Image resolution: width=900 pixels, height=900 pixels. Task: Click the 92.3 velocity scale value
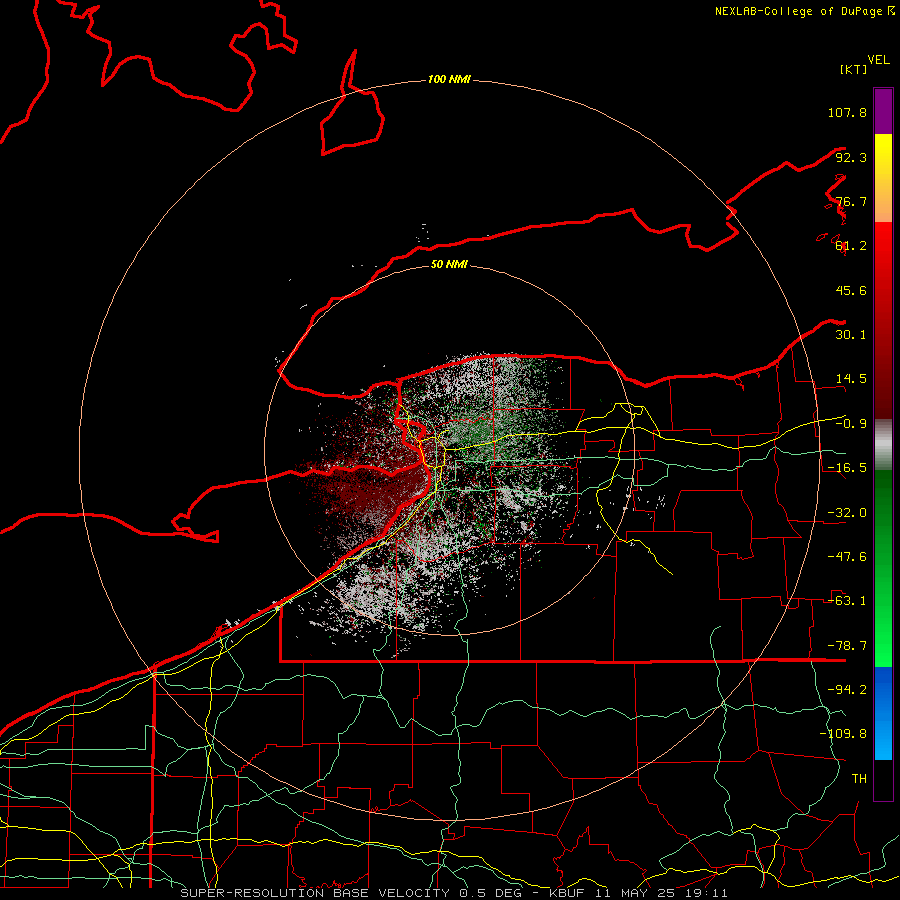point(851,157)
